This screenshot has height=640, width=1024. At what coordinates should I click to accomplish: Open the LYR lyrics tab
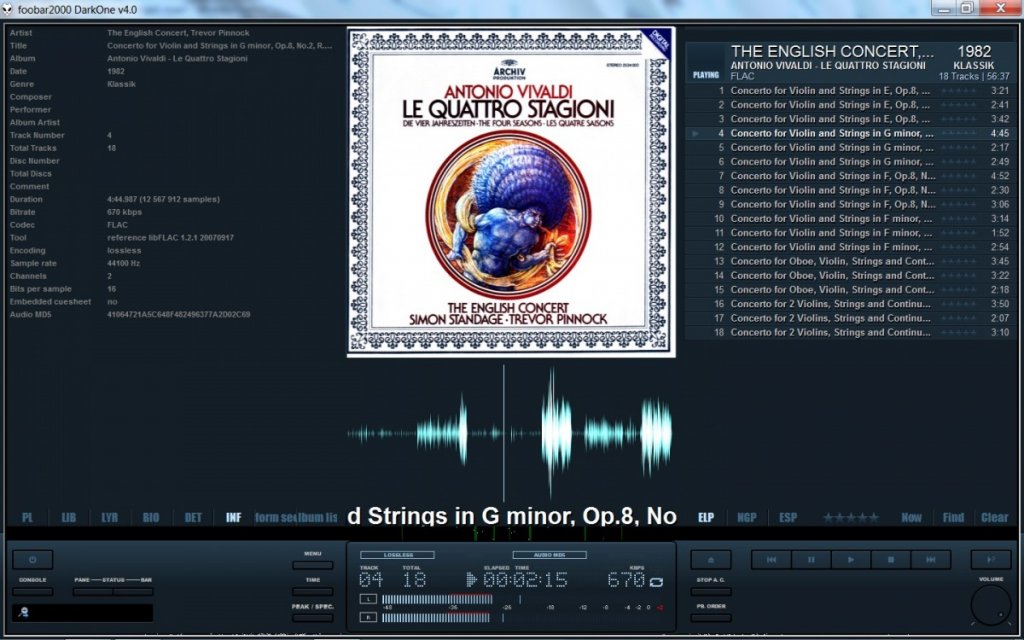(x=110, y=517)
